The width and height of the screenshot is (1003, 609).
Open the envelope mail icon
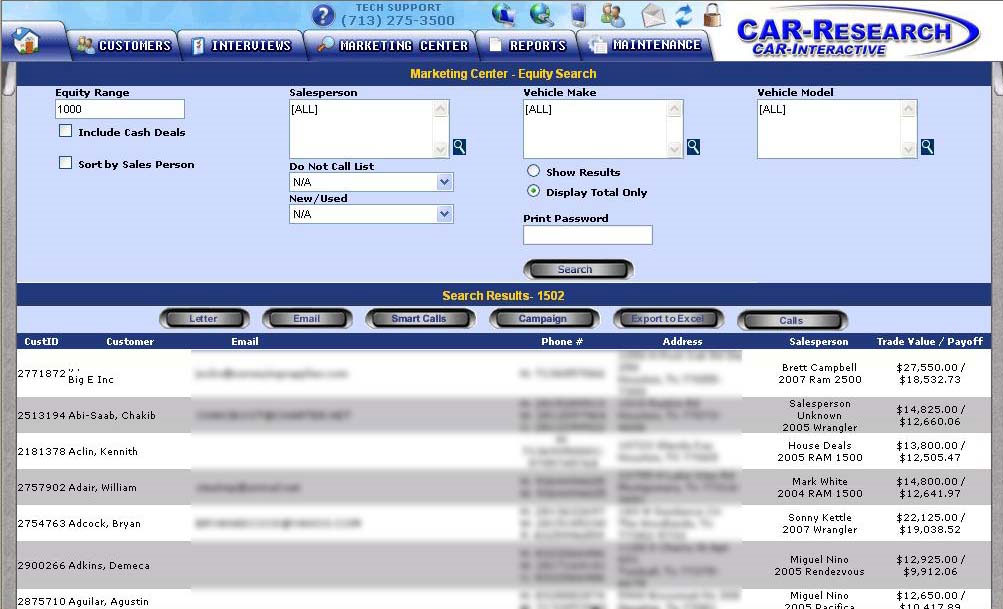point(653,15)
